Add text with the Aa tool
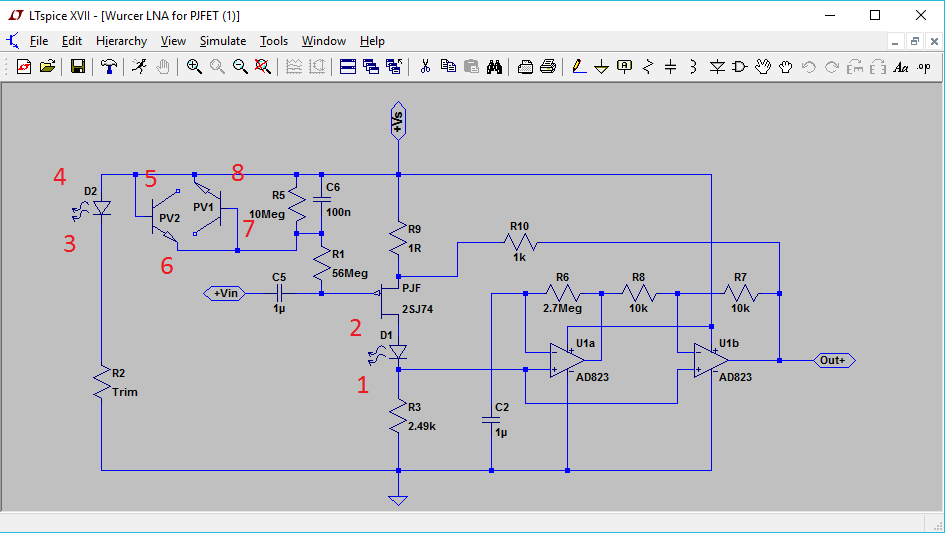The image size is (945, 533). [901, 66]
